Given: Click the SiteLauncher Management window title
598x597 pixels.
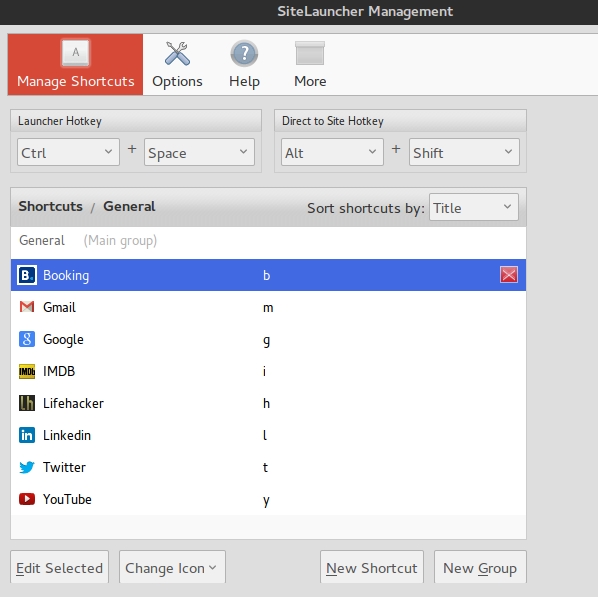Looking at the screenshot, I should [x=365, y=11].
